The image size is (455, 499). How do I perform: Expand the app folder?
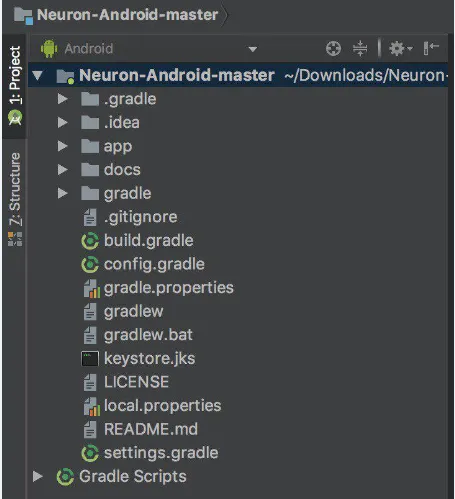point(62,146)
